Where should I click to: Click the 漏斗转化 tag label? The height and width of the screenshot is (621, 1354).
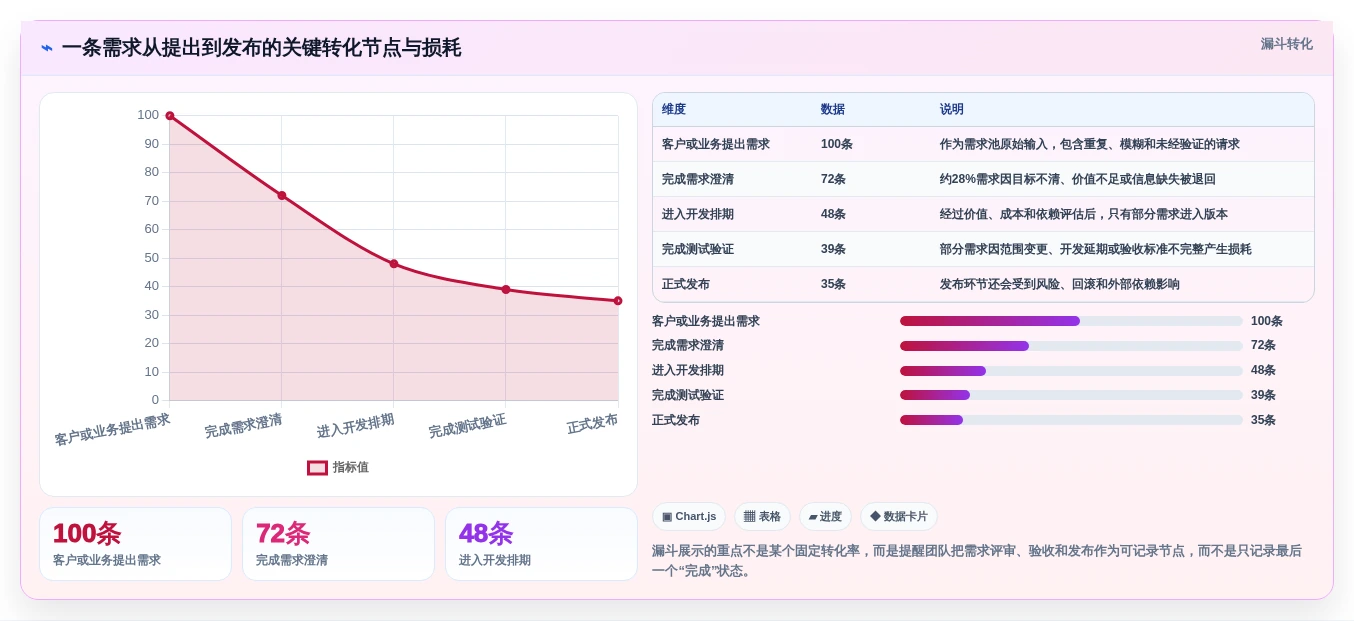tap(1286, 44)
